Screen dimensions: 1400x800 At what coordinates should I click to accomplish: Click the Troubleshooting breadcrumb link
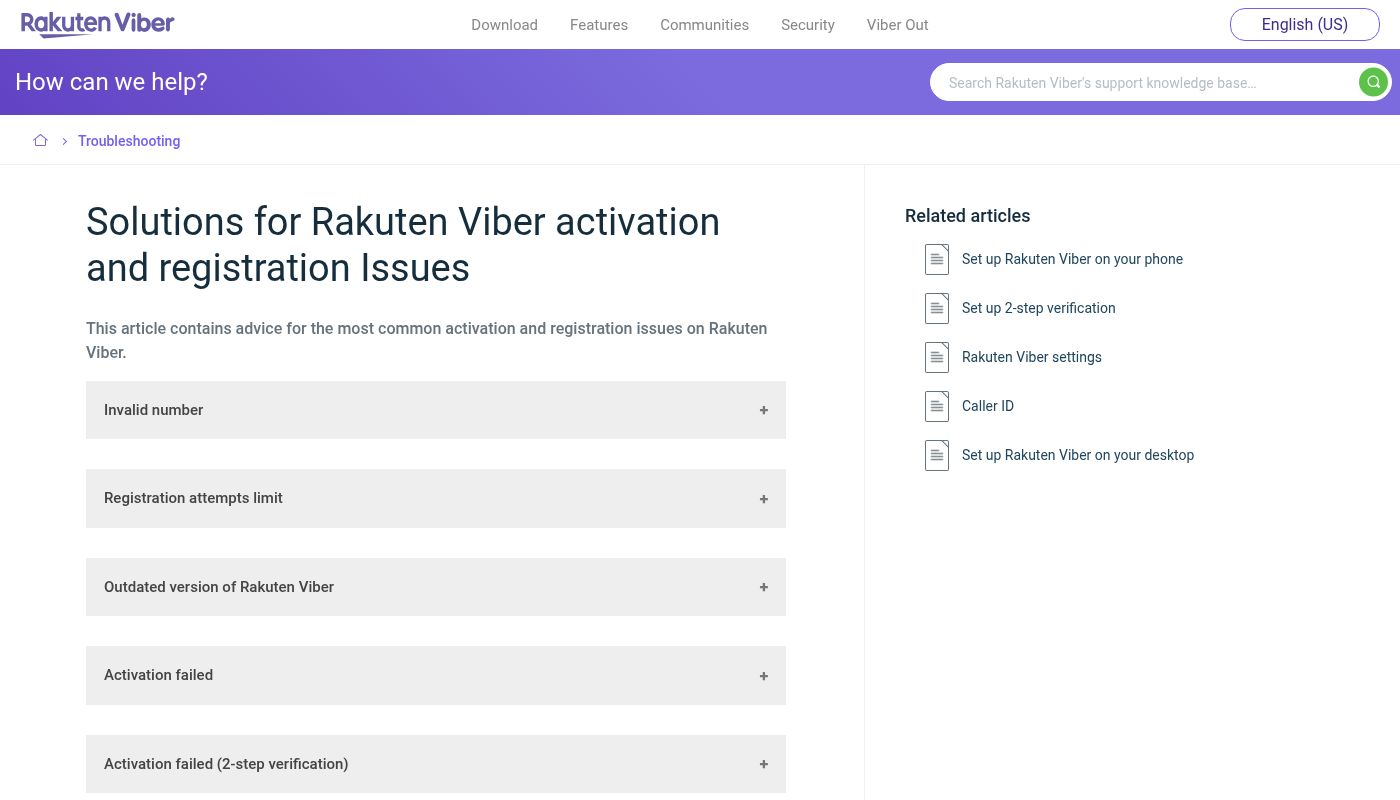coord(129,141)
